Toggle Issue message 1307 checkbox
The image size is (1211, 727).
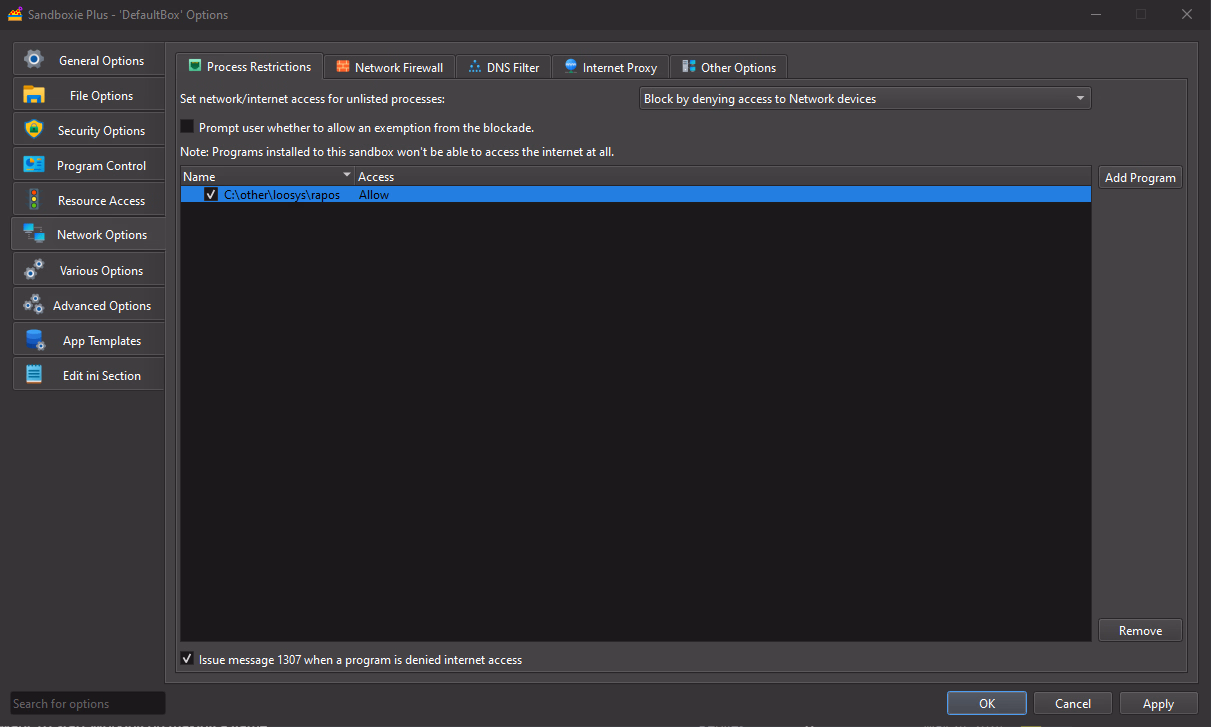[187, 659]
